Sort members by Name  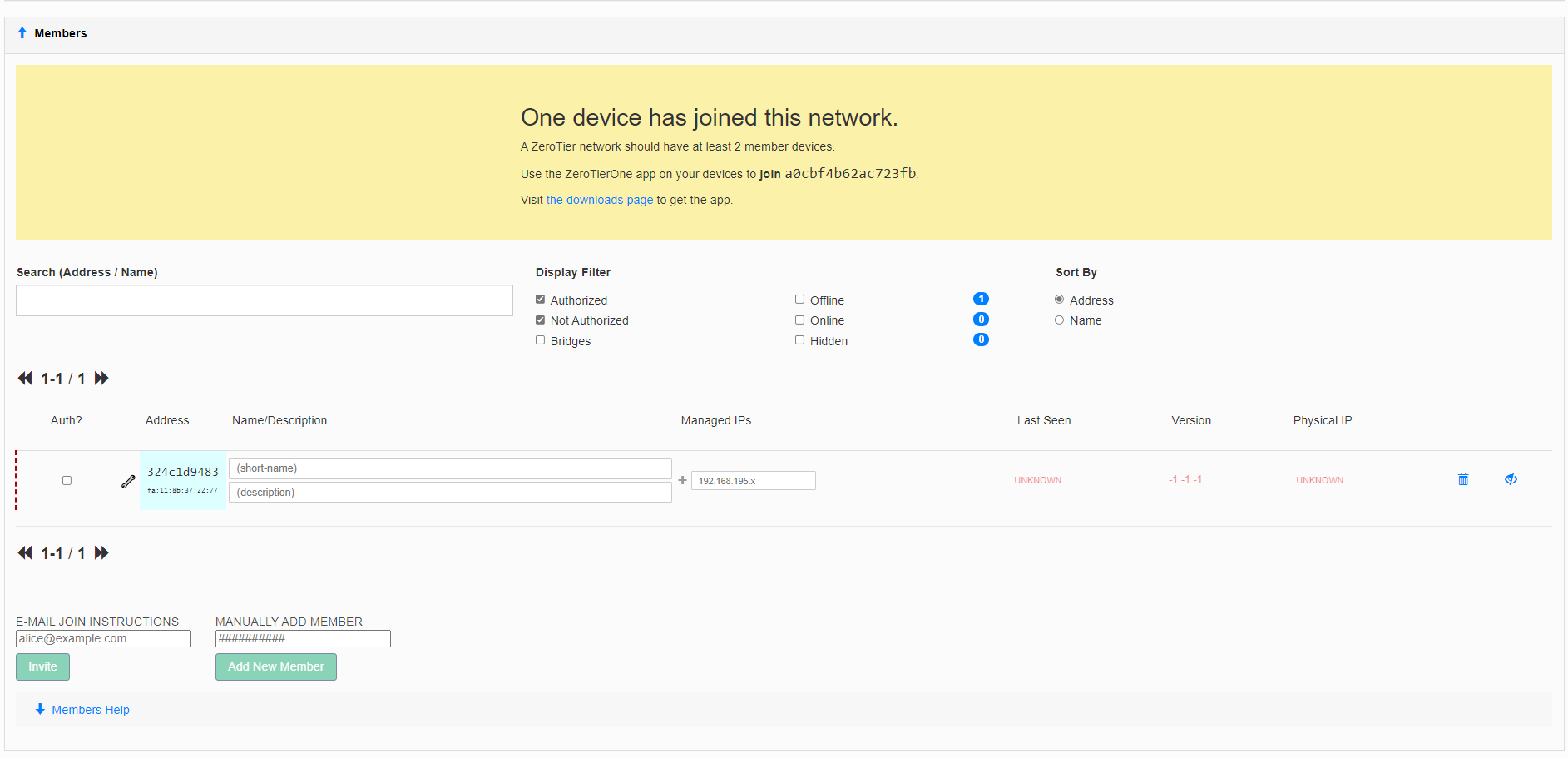[1059, 320]
